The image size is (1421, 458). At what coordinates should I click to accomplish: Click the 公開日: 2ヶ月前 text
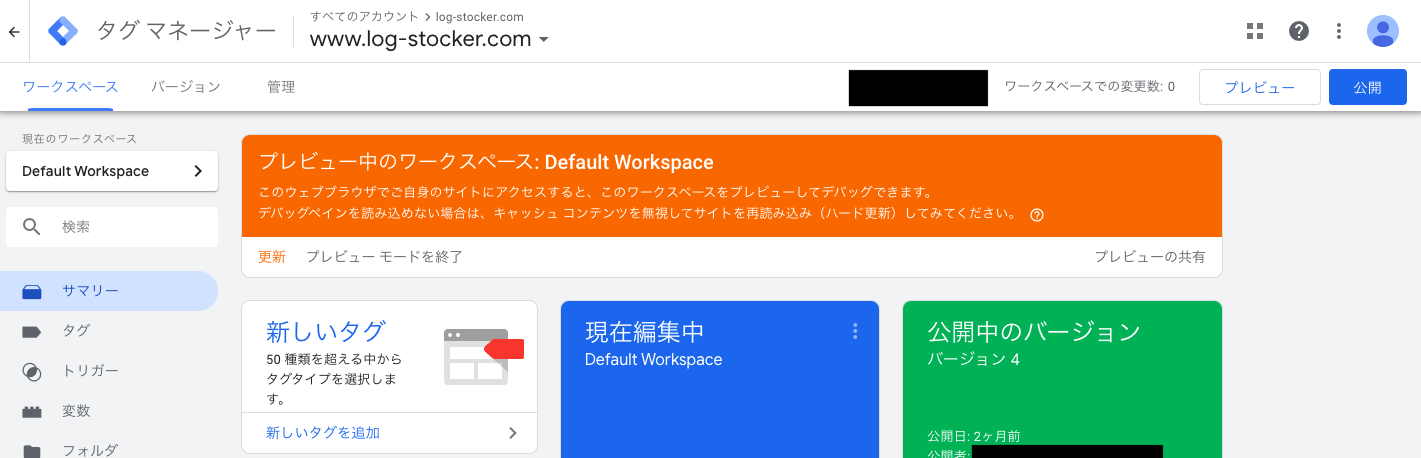(x=973, y=436)
